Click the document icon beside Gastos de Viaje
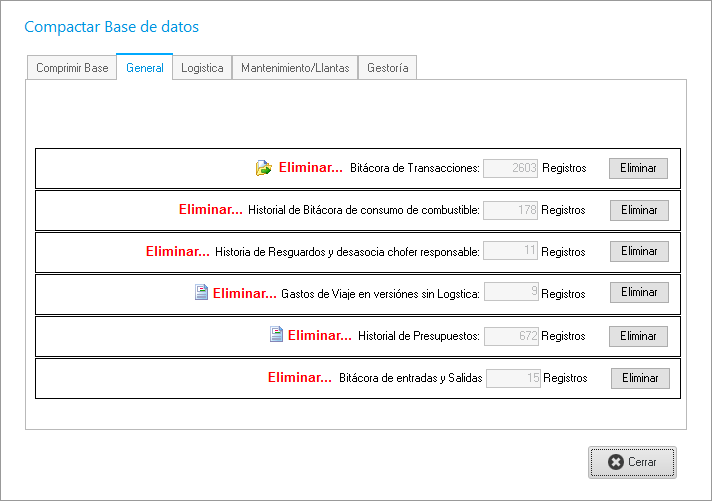The width and height of the screenshot is (712, 501). point(201,293)
